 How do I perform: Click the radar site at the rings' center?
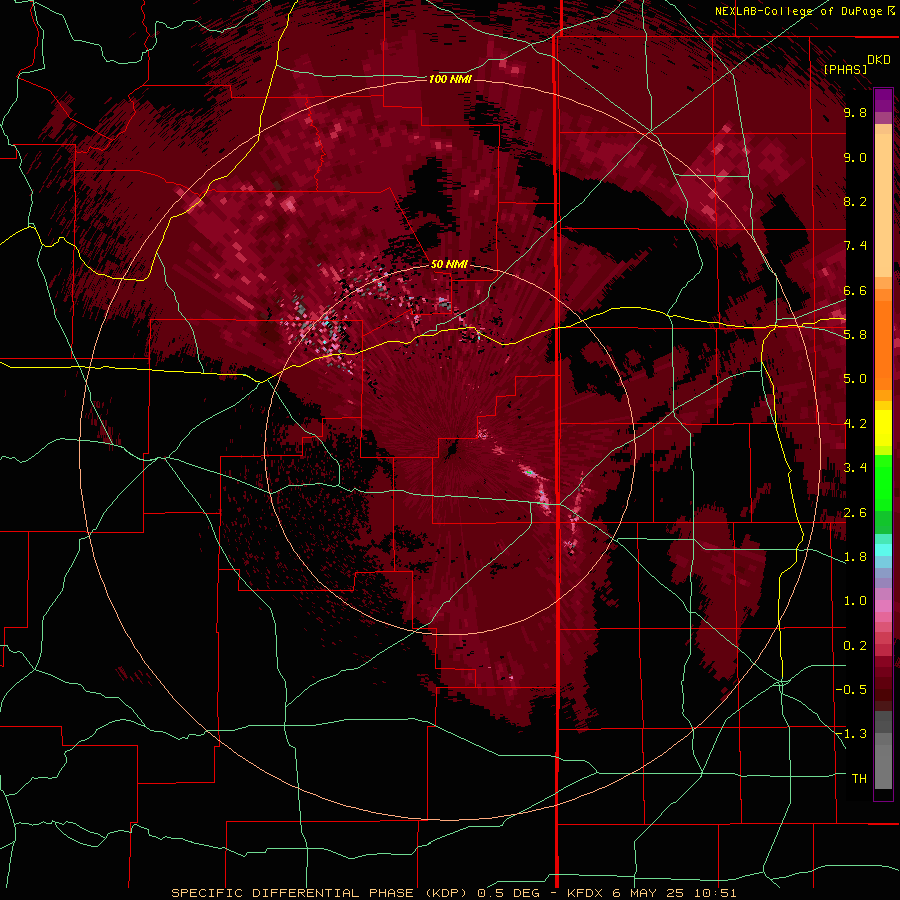click(x=450, y=449)
